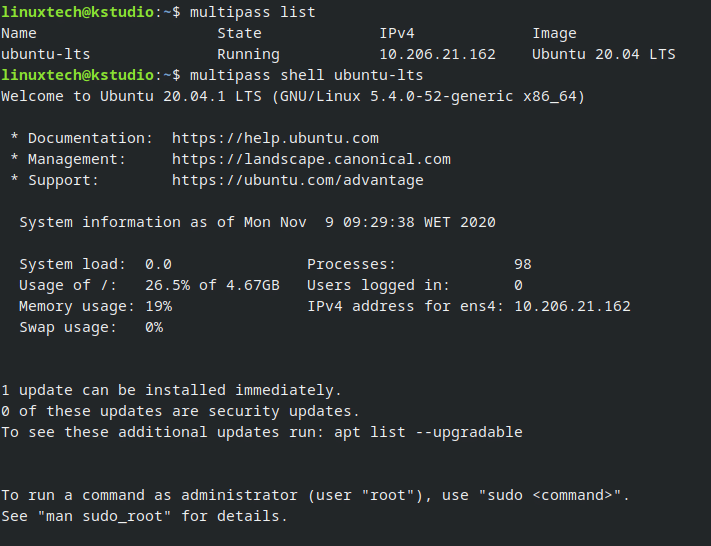Open the ubuntu.com/advantage support link
The height and width of the screenshot is (546, 711).
297,180
